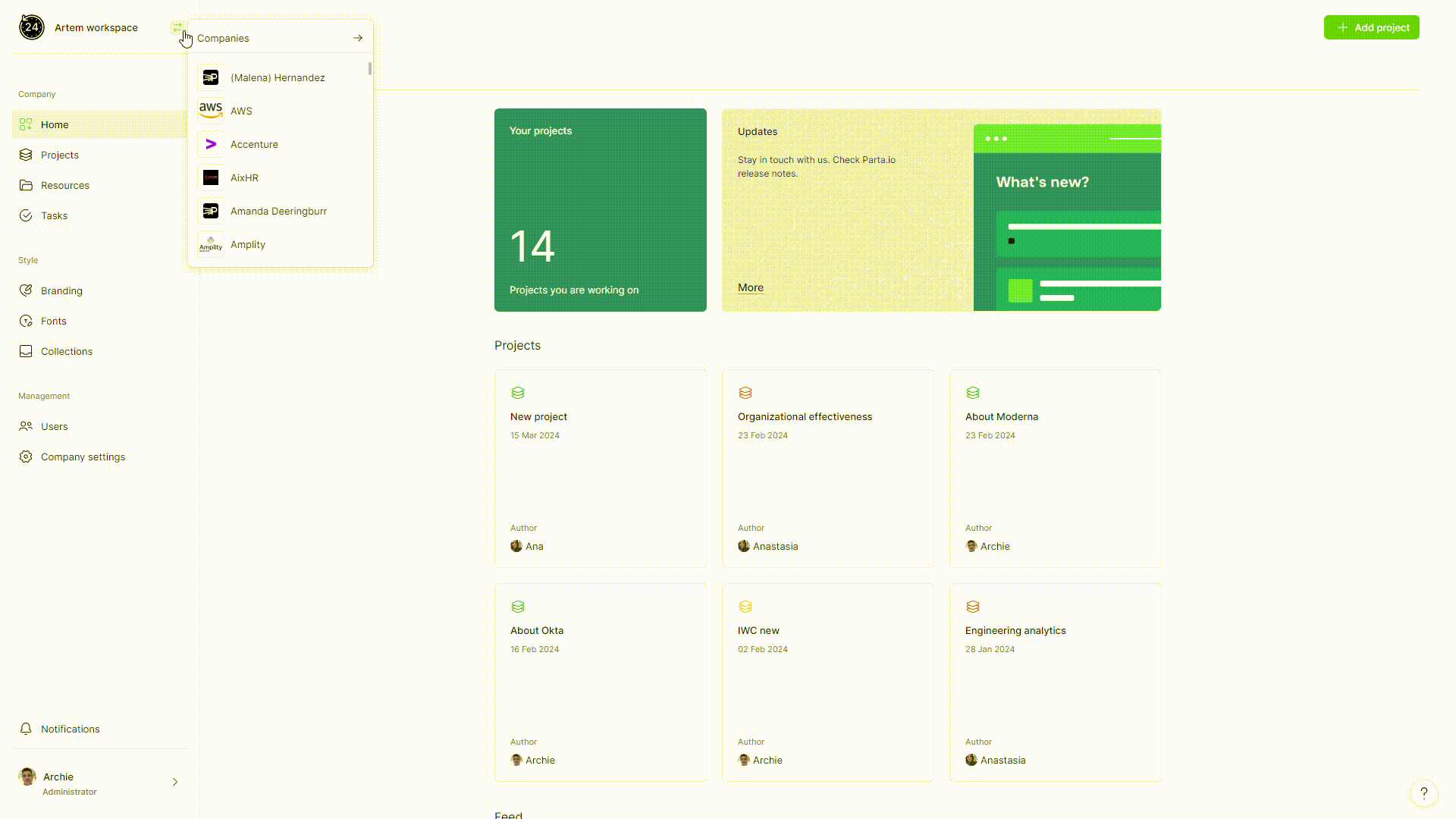Click the Tasks checkmark icon
Viewport: 1456px width, 819px height.
(x=26, y=215)
